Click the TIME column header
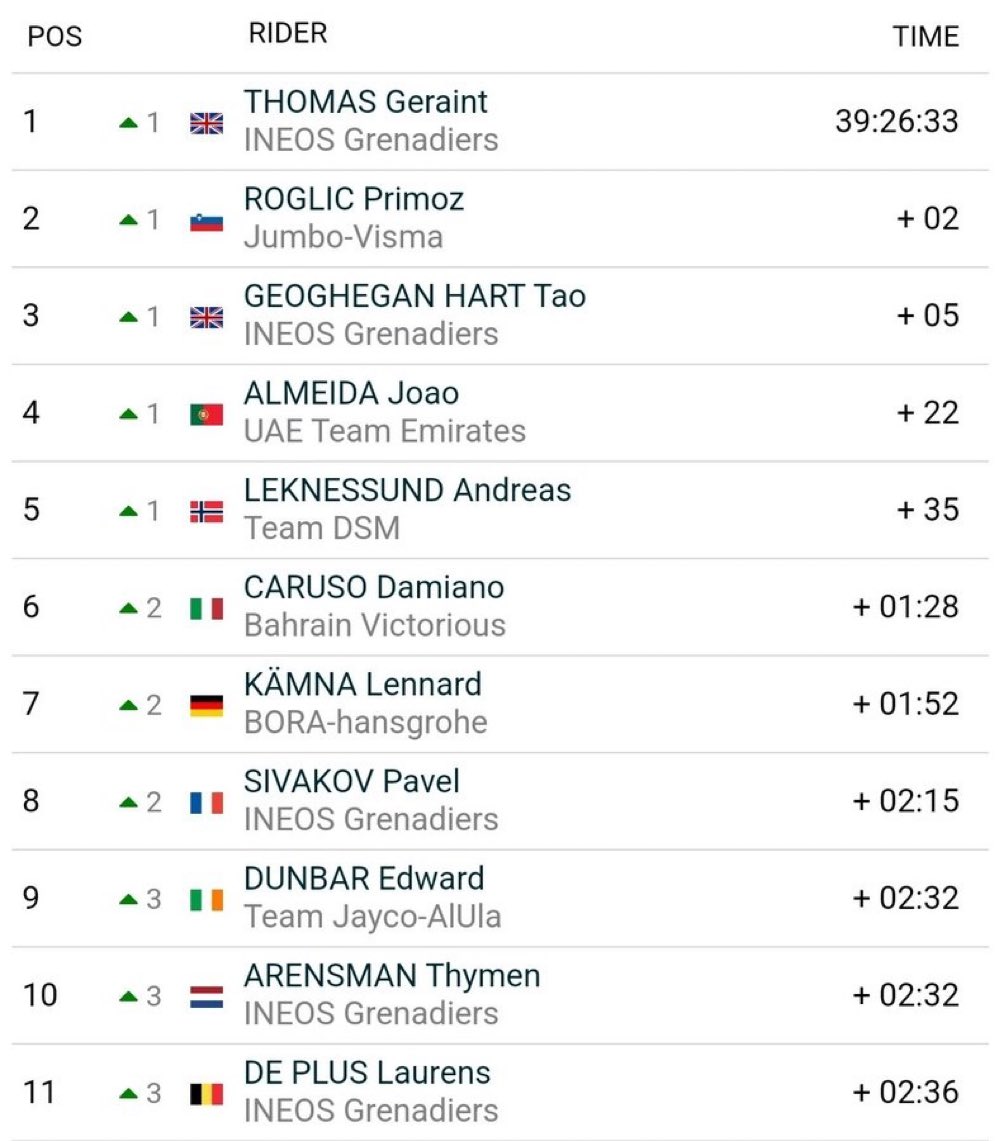Viewport: 998px width, 1141px height. [925, 37]
